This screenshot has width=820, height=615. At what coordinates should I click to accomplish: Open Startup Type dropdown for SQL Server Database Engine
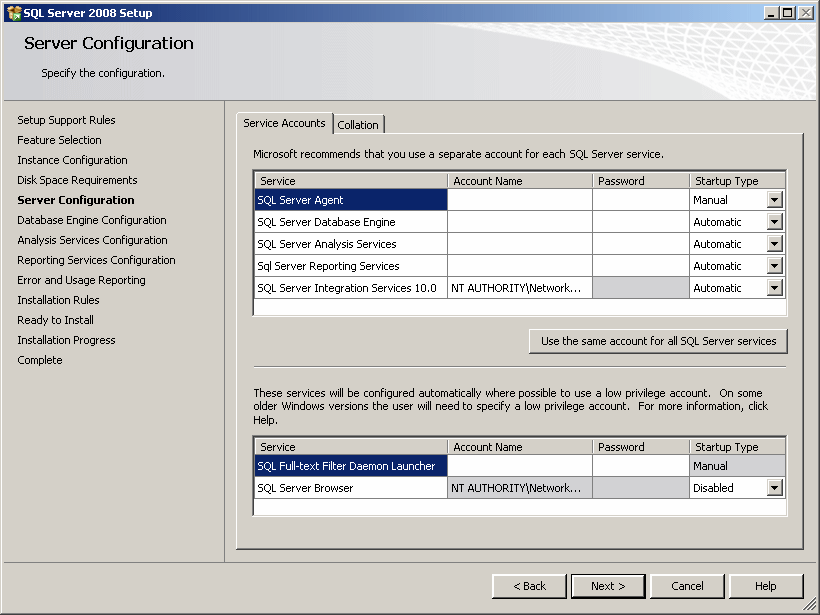coord(775,222)
